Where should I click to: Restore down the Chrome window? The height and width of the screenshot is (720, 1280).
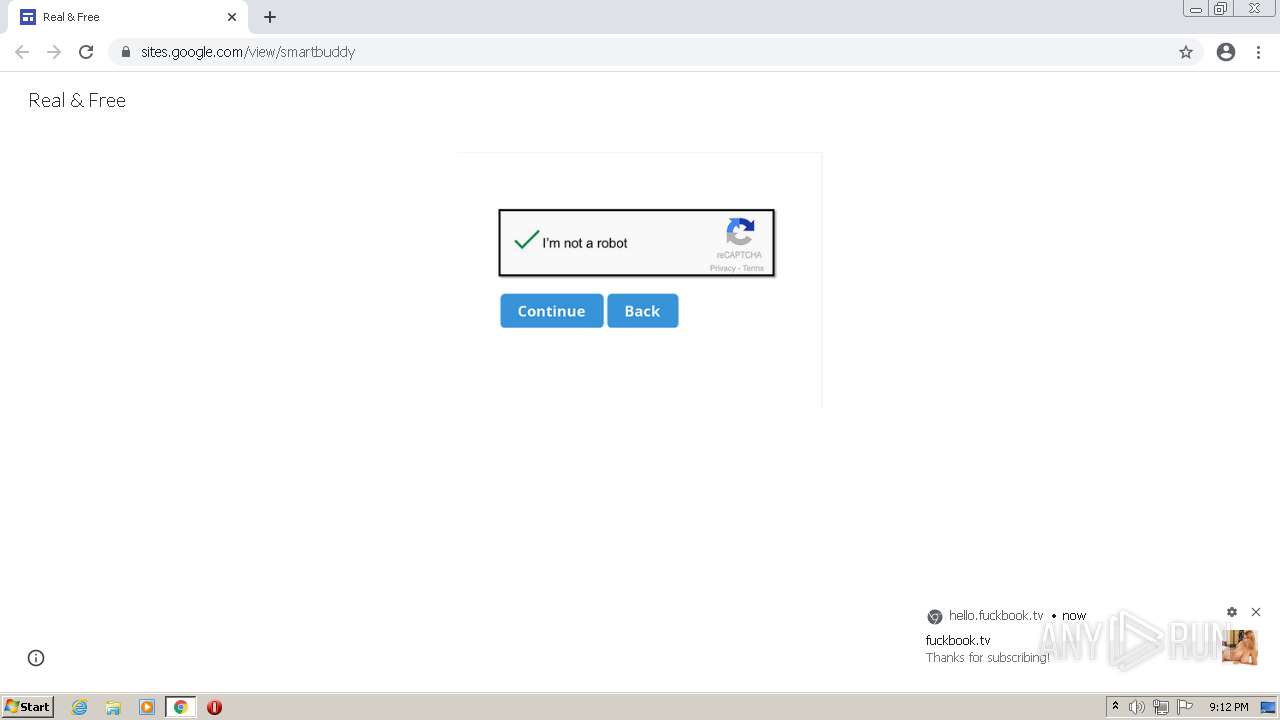point(1221,9)
